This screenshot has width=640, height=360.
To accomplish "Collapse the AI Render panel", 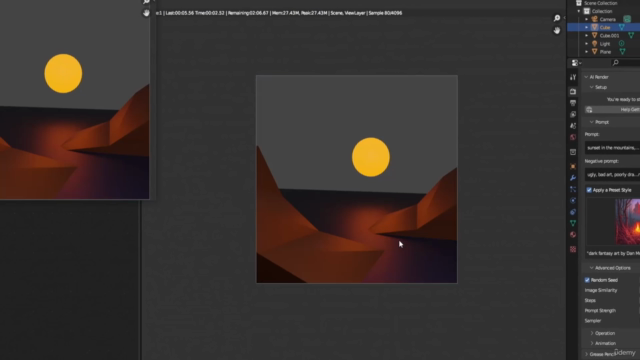I will (587, 77).
